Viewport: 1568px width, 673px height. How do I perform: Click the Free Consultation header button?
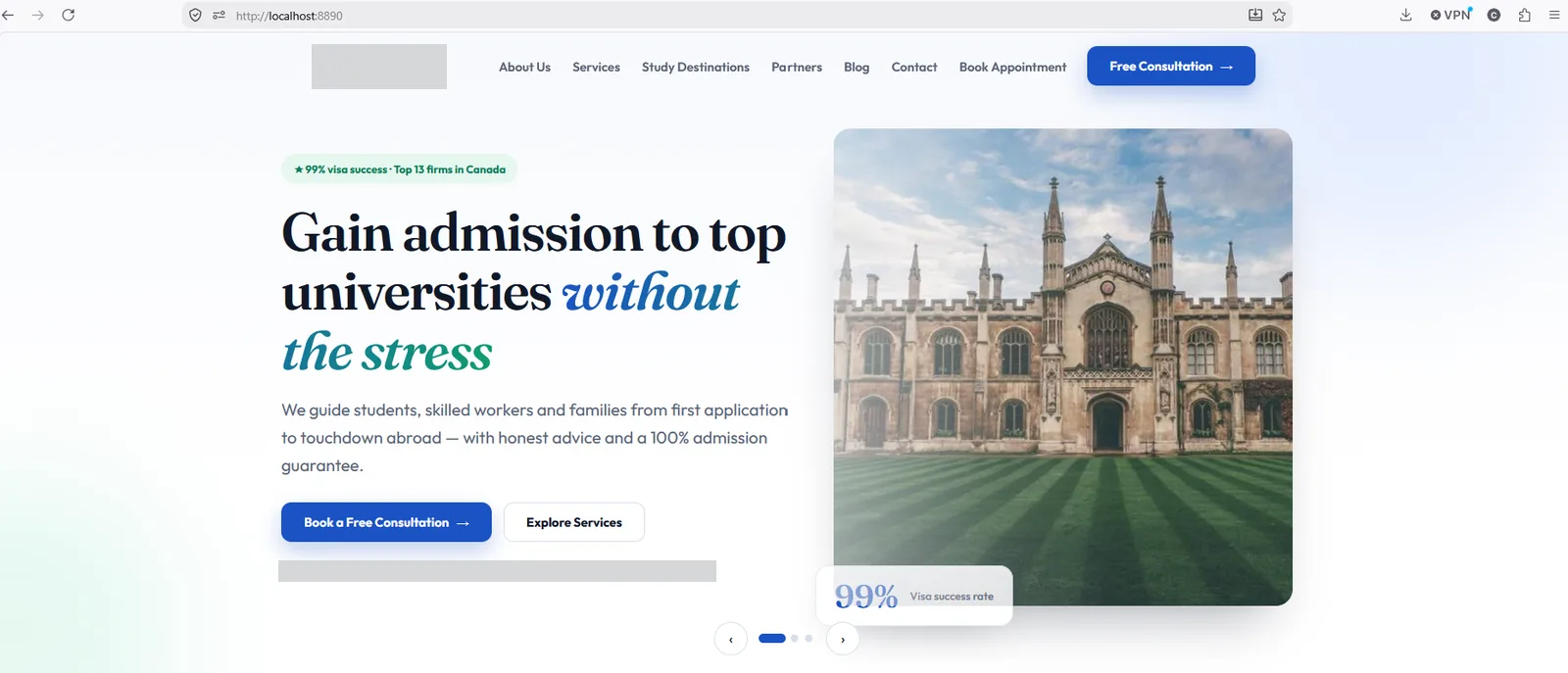tap(1171, 66)
